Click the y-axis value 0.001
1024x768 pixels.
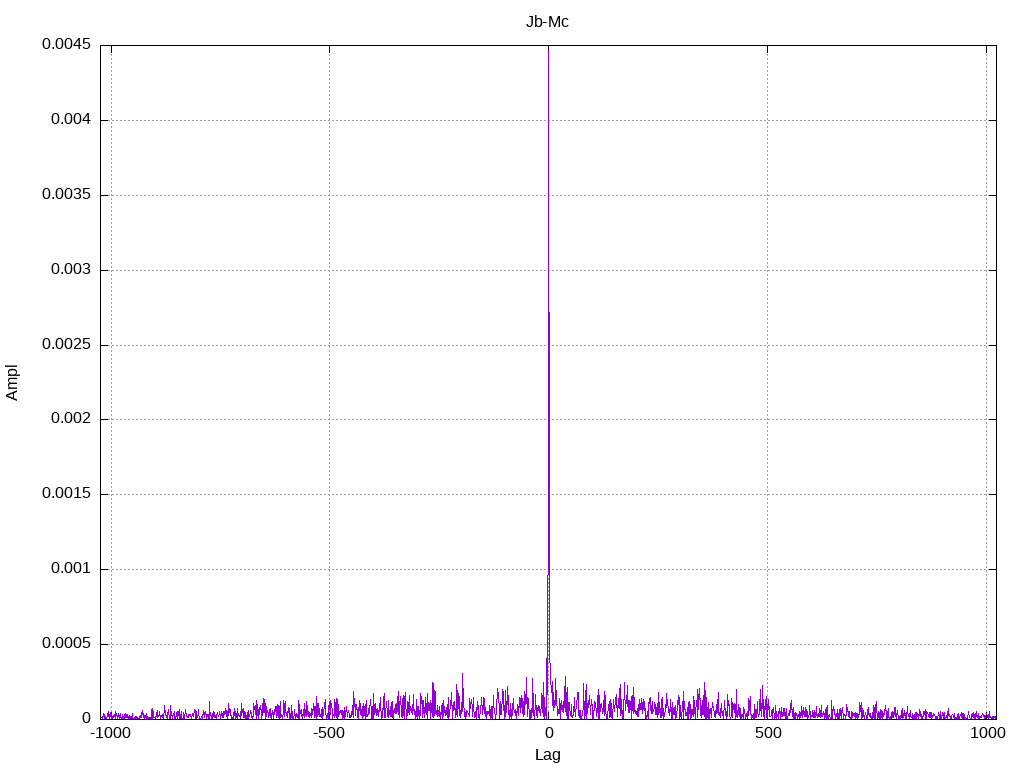(71, 568)
